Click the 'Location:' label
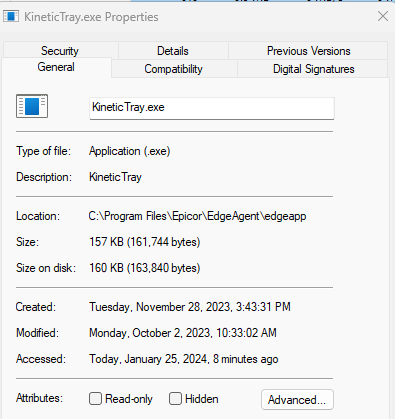395x419 pixels. 38,216
